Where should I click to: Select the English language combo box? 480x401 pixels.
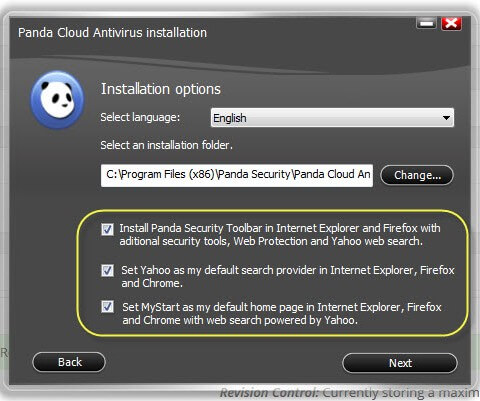(x=332, y=118)
